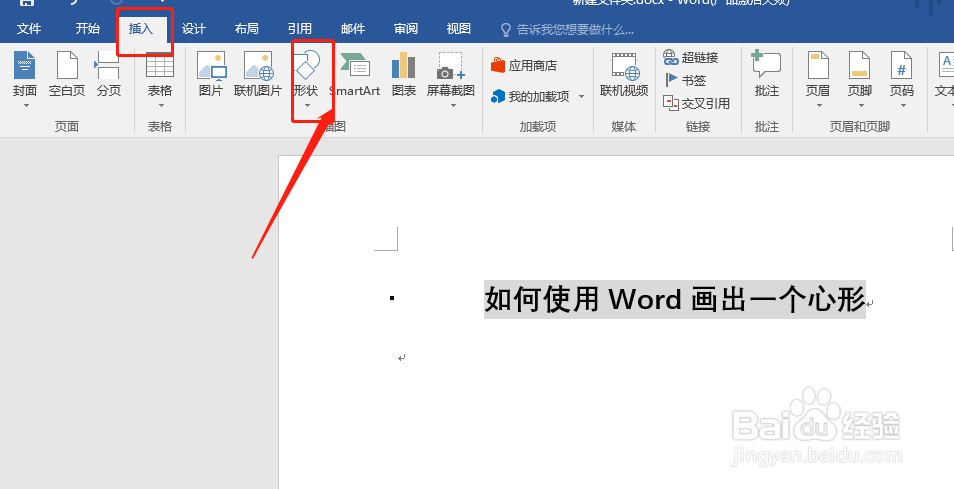This screenshot has height=489, width=954.
Task: Expand the 形状 dropdown arrow
Action: tap(307, 106)
